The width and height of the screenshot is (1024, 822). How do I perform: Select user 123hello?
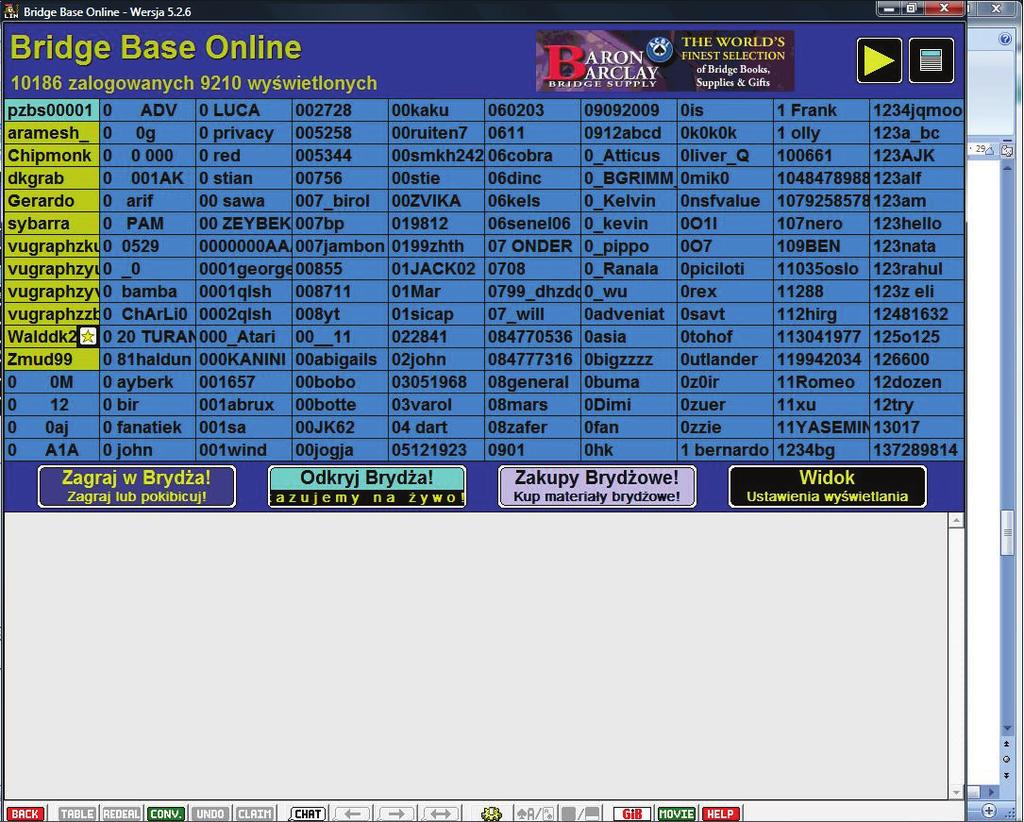click(918, 223)
